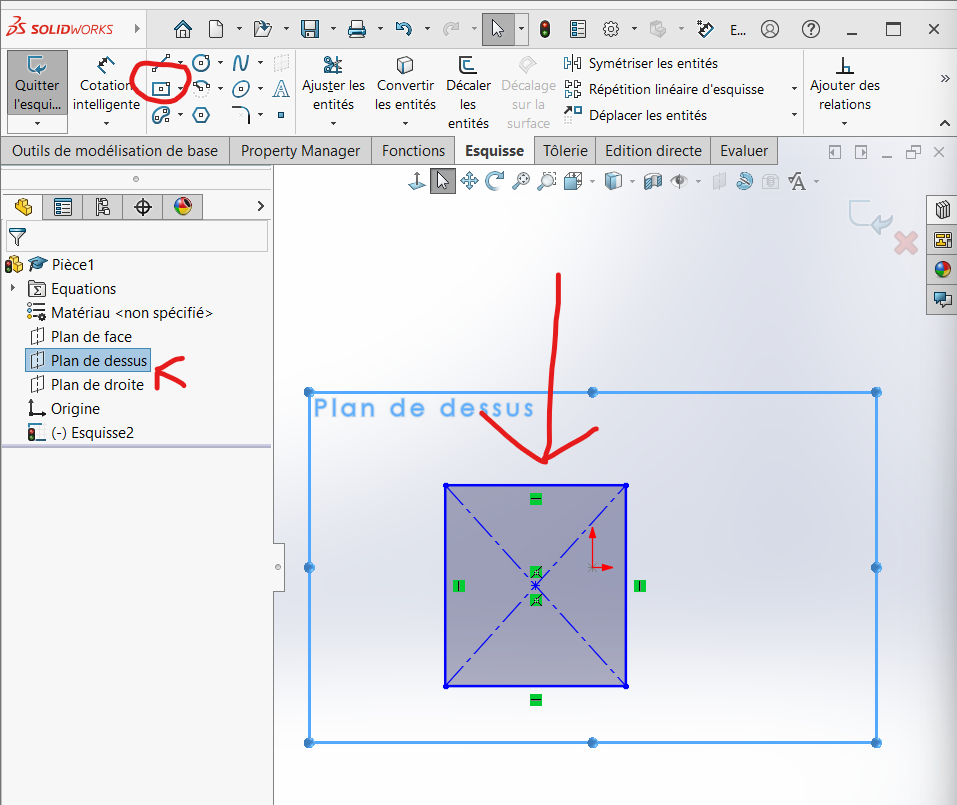Click the Home icon in top toolbar
Viewport: 957px width, 805px height.
coord(182,29)
